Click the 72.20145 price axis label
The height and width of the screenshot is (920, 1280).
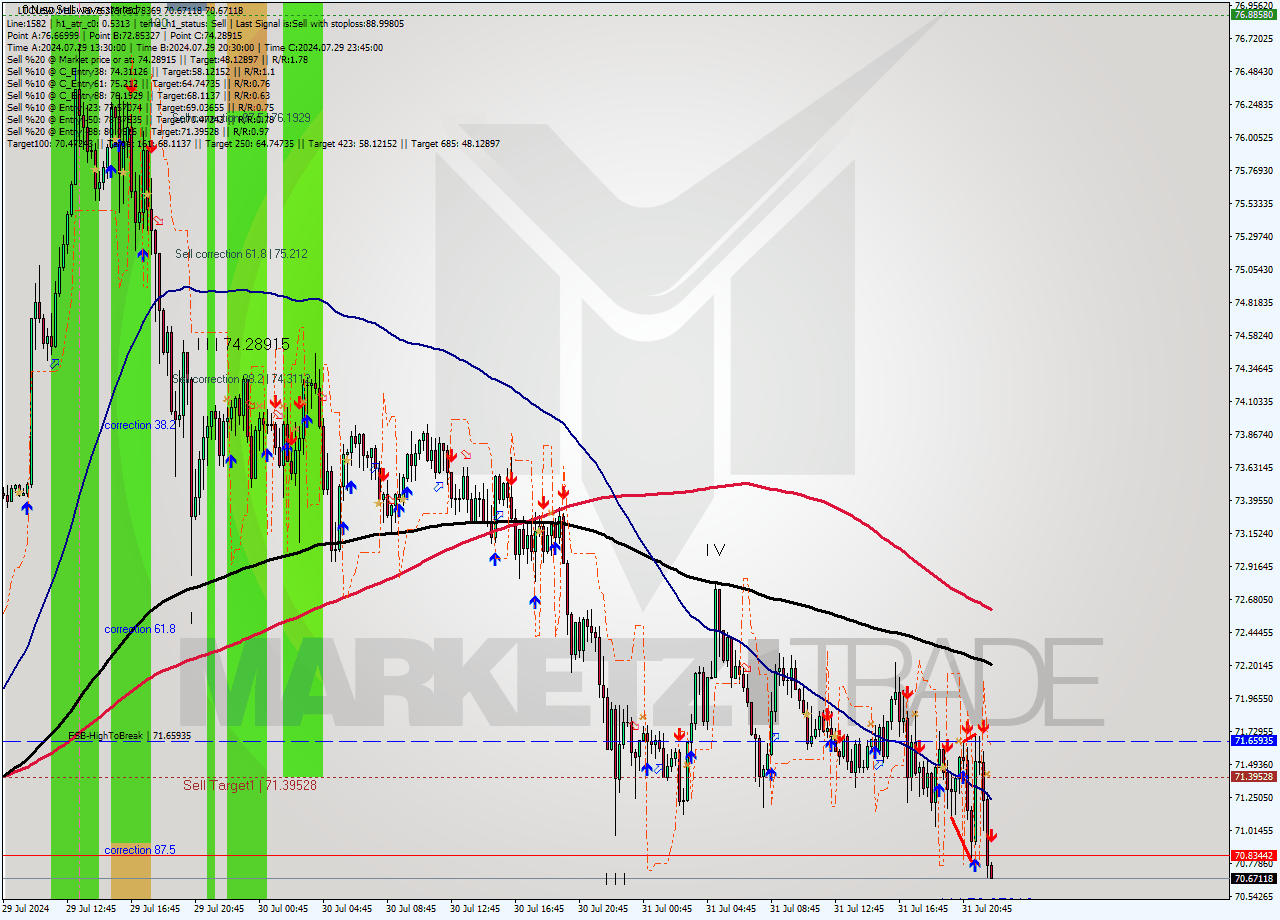point(1254,666)
